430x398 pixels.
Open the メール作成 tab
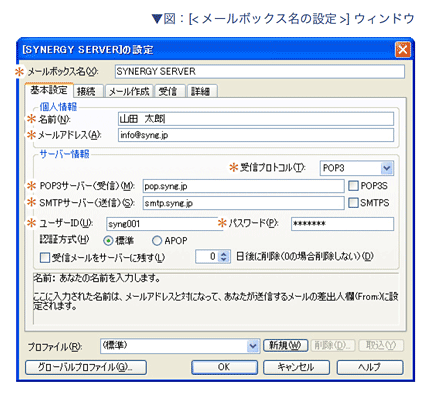click(129, 91)
